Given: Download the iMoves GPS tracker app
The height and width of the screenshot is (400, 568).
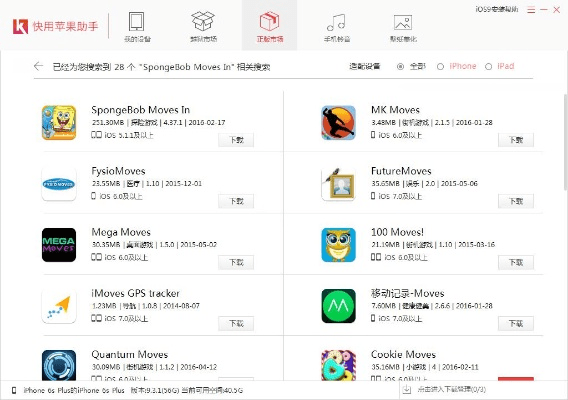Looking at the screenshot, I should coord(236,324).
